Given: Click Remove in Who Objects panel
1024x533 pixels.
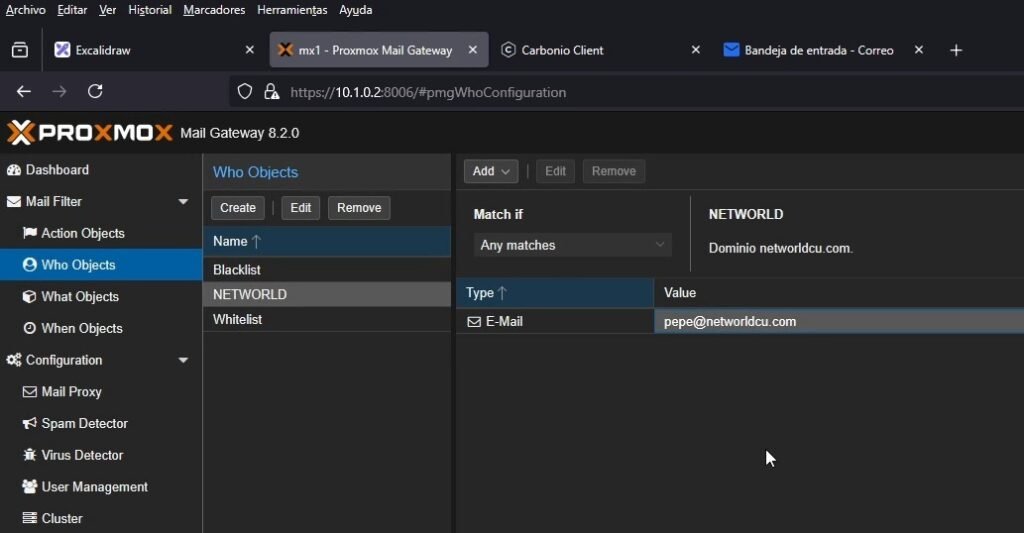Looking at the screenshot, I should [359, 208].
